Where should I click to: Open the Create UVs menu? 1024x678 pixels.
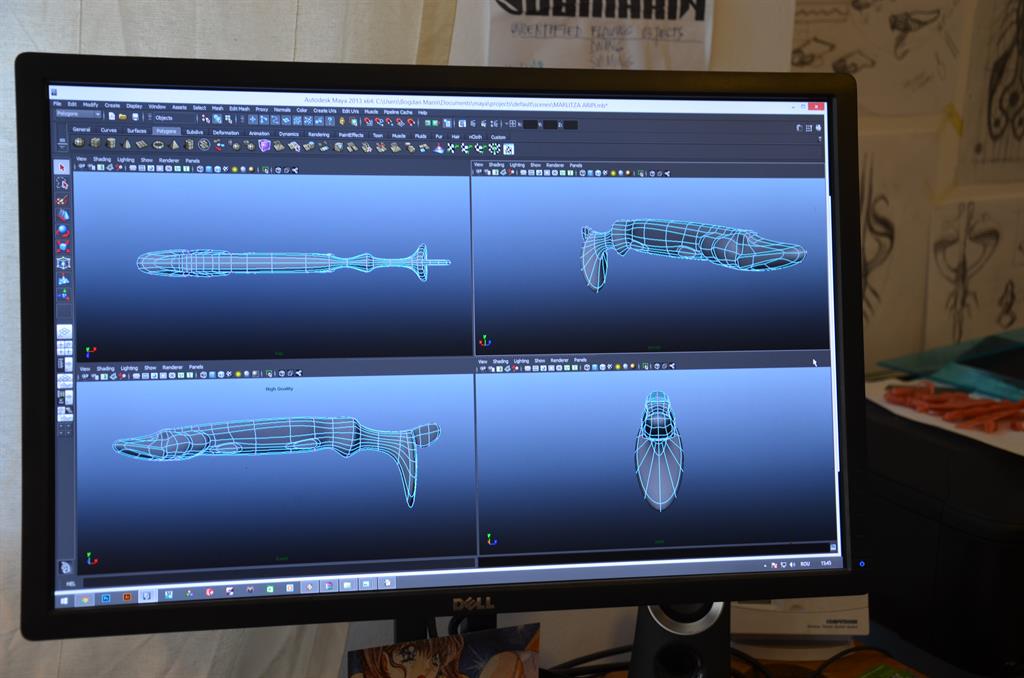(325, 110)
